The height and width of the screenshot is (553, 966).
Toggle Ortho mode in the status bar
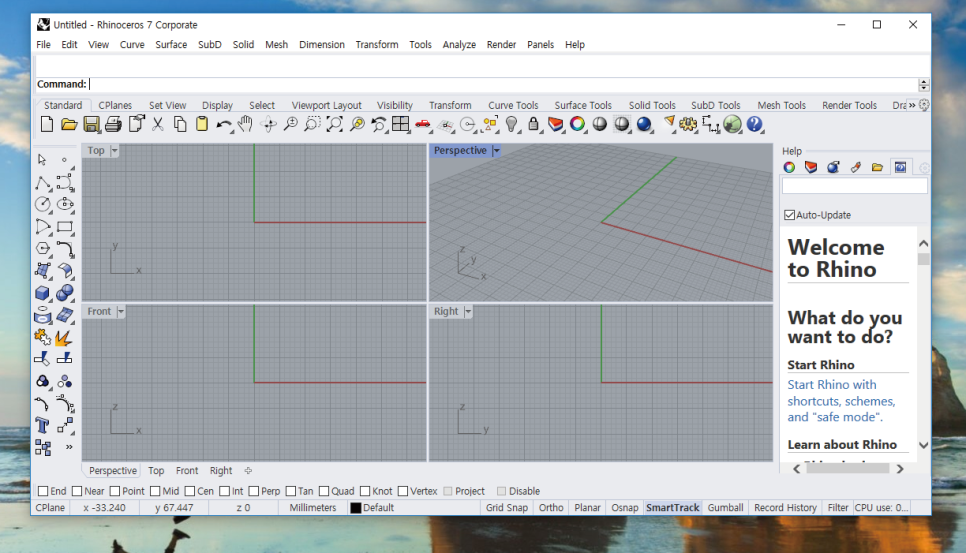coord(551,508)
